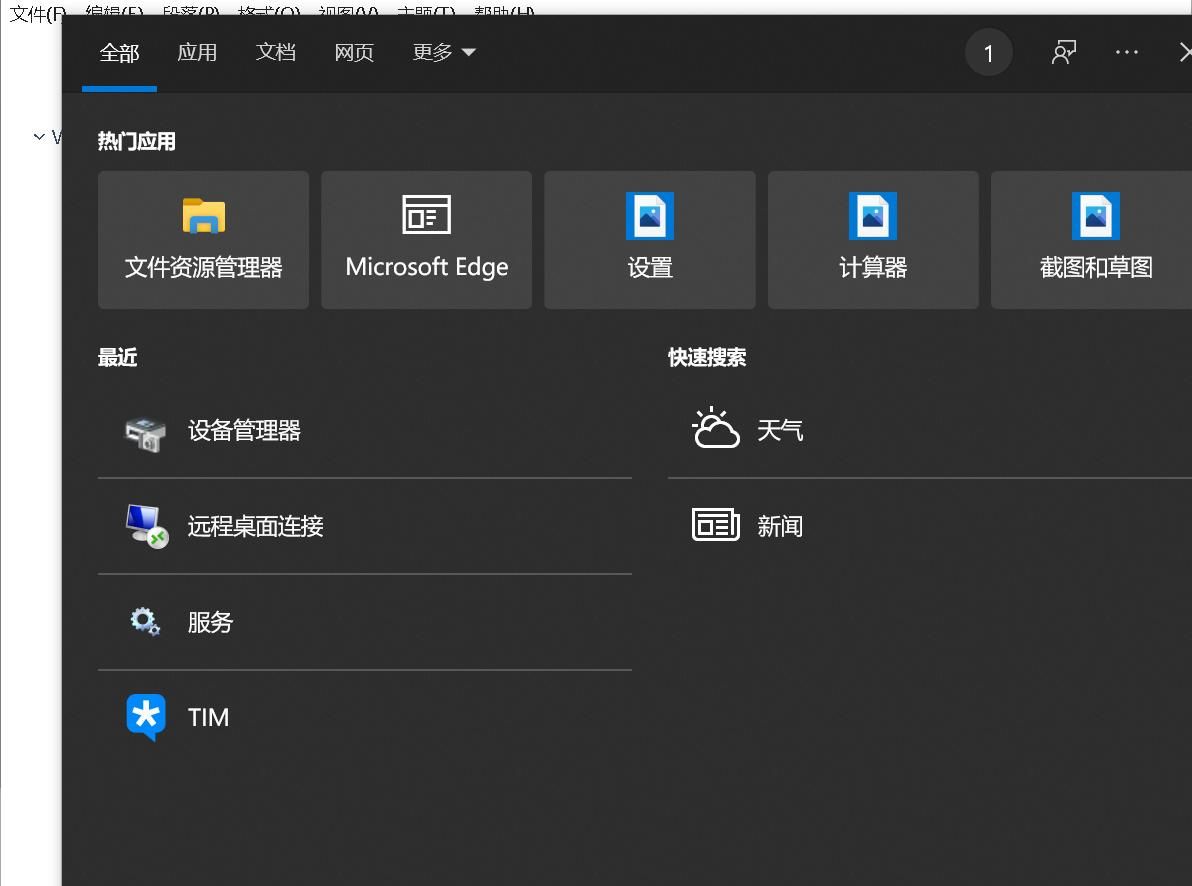Open 设备管理器 from recent items
The width and height of the screenshot is (1192, 886).
point(244,431)
